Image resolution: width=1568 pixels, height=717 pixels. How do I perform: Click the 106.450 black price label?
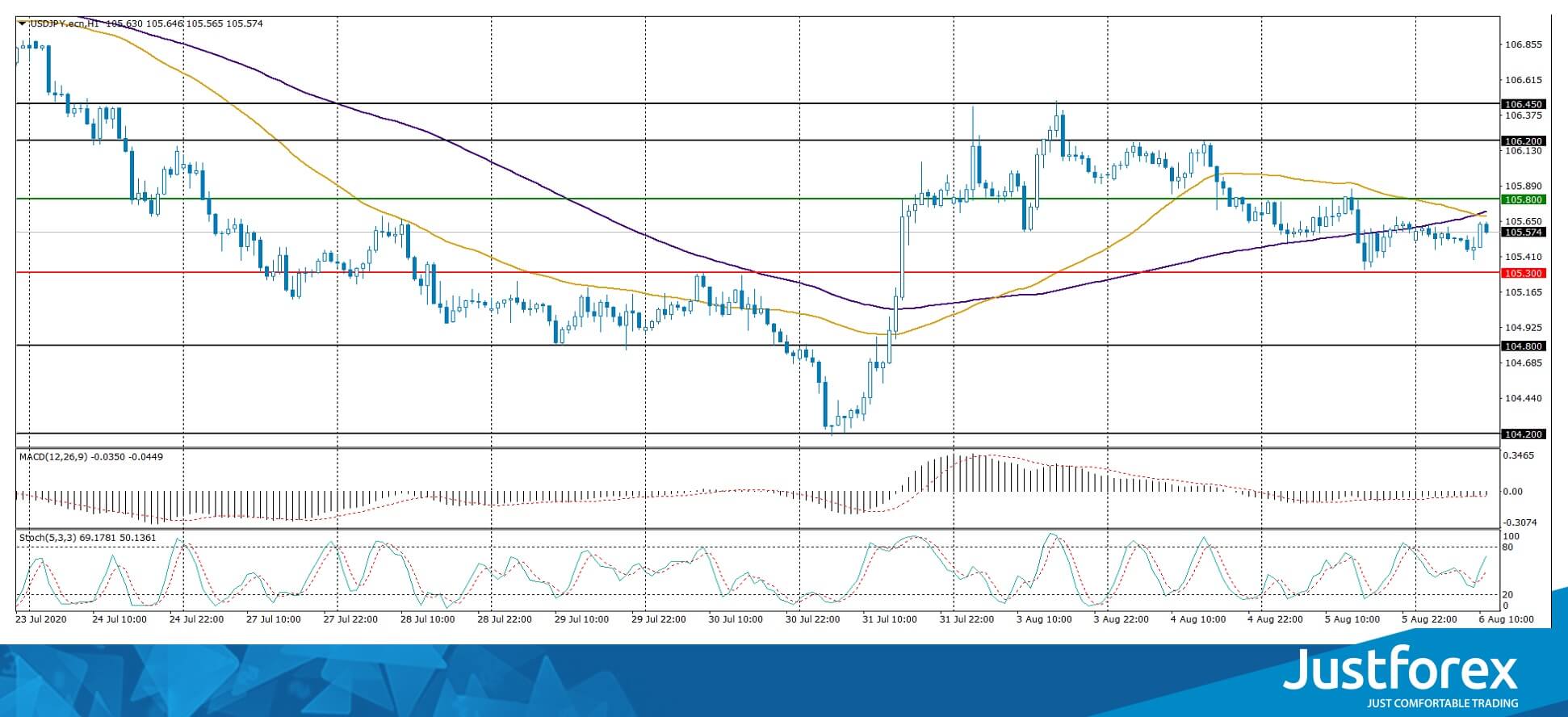pyautogui.click(x=1523, y=104)
